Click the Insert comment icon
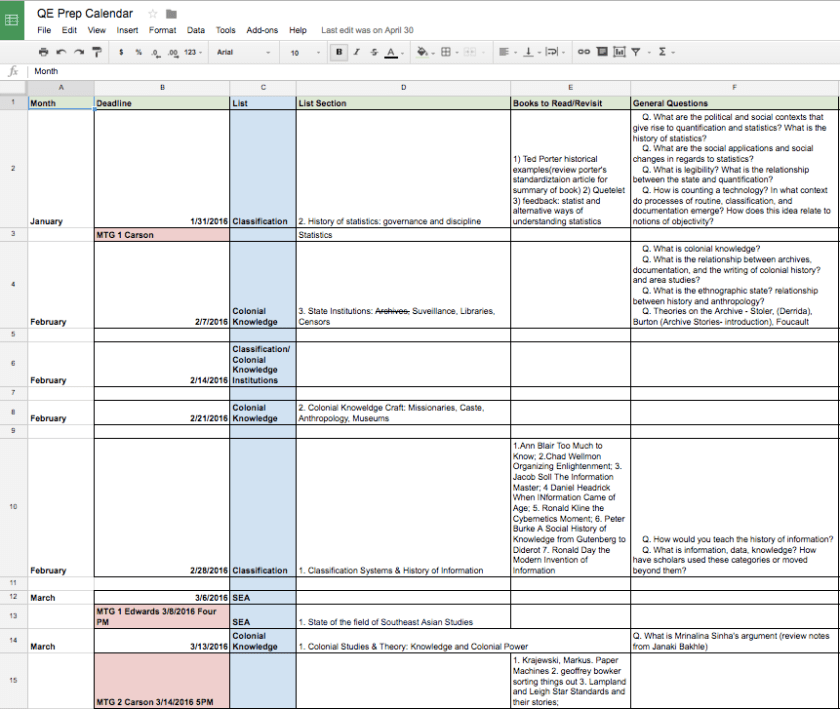 pos(602,51)
